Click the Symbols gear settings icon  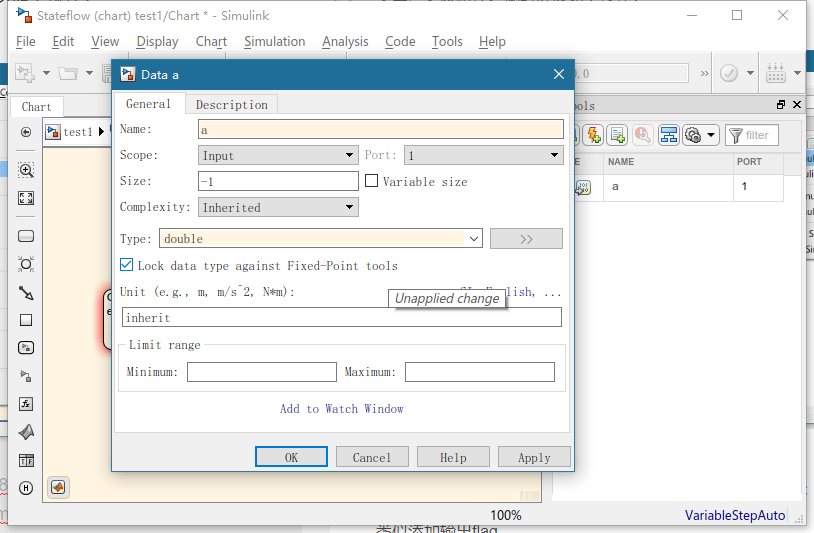tap(693, 135)
